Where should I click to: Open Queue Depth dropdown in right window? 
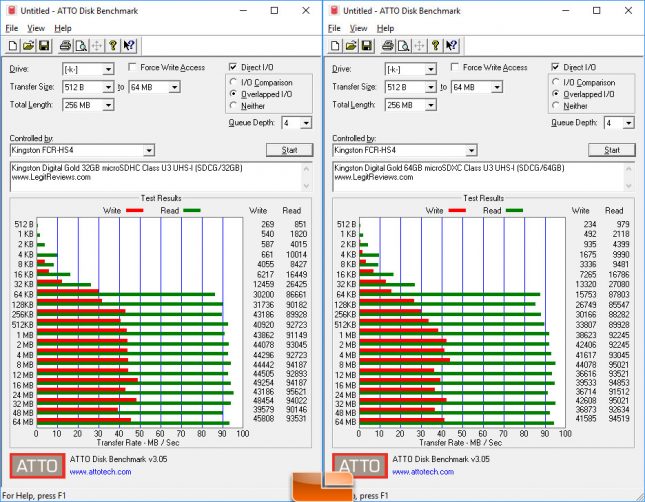[628, 123]
